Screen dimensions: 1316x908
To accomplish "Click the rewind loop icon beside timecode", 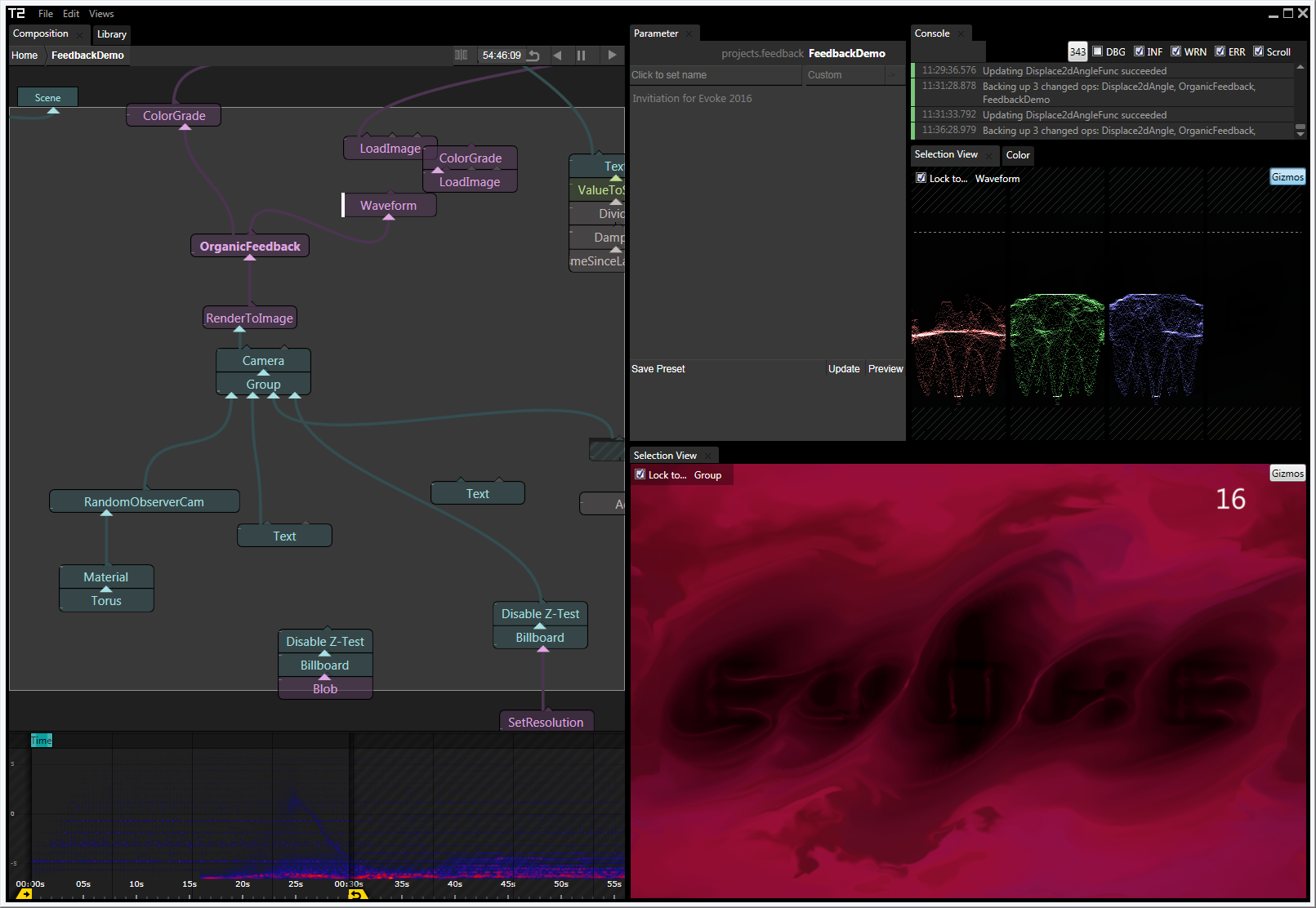I will pos(533,56).
